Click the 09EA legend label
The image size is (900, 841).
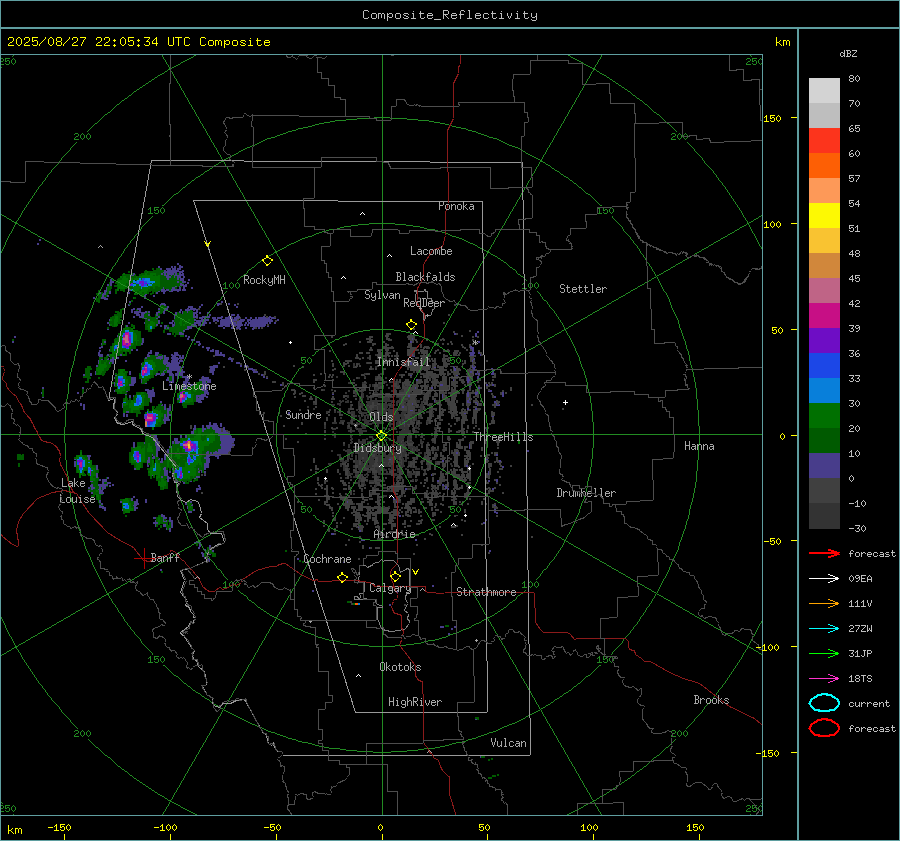(860, 579)
